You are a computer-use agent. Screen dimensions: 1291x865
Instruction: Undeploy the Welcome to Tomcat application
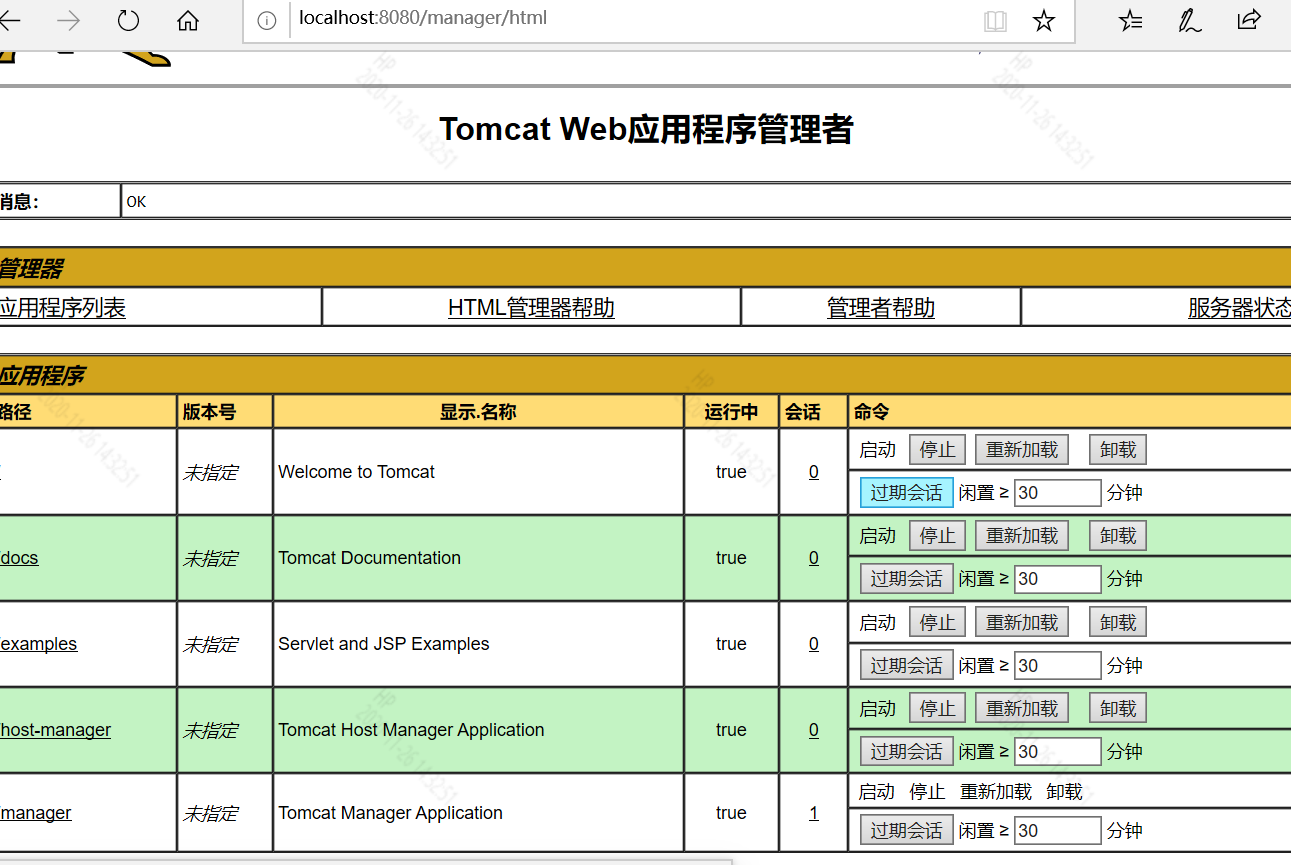1118,450
